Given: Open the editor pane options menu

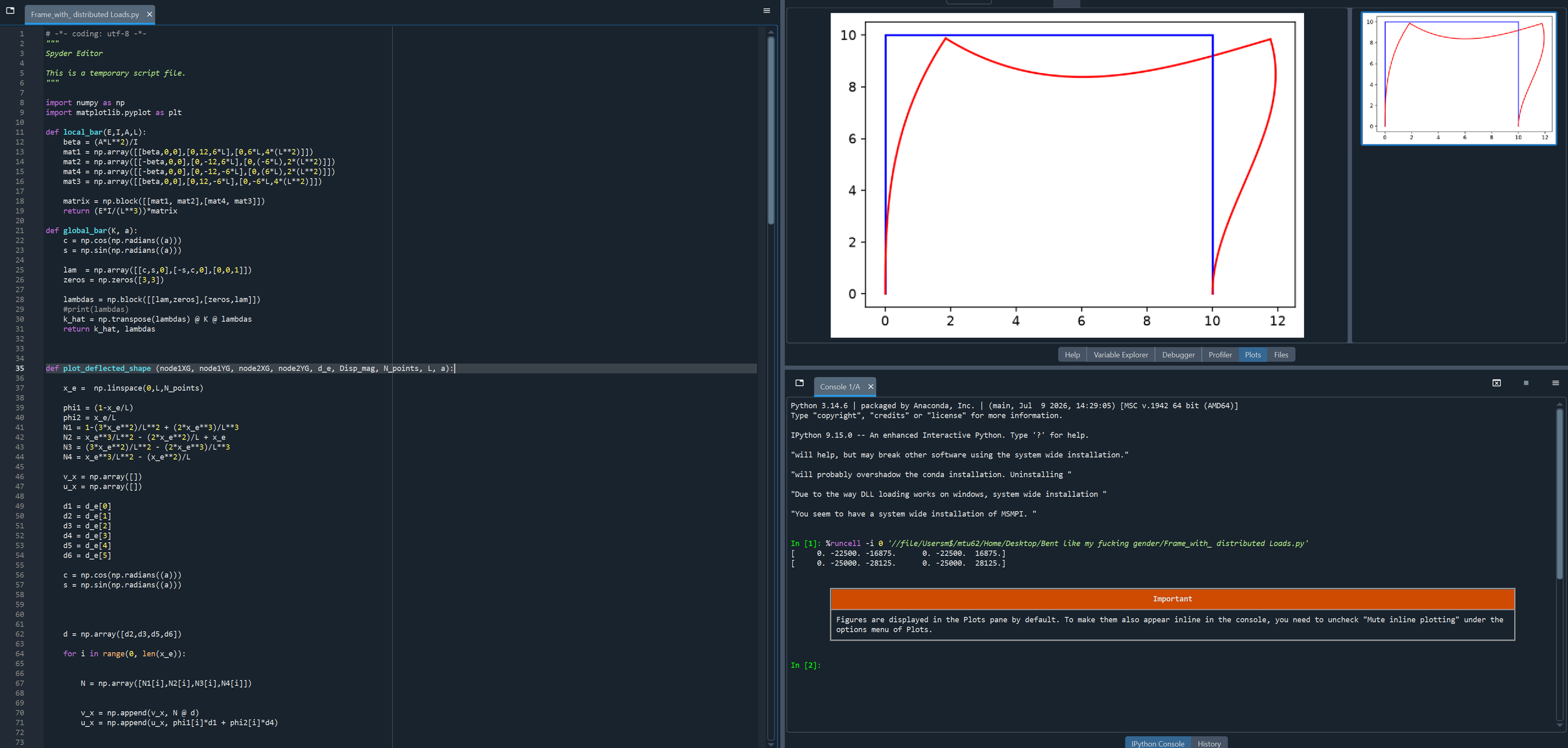Looking at the screenshot, I should click(766, 11).
